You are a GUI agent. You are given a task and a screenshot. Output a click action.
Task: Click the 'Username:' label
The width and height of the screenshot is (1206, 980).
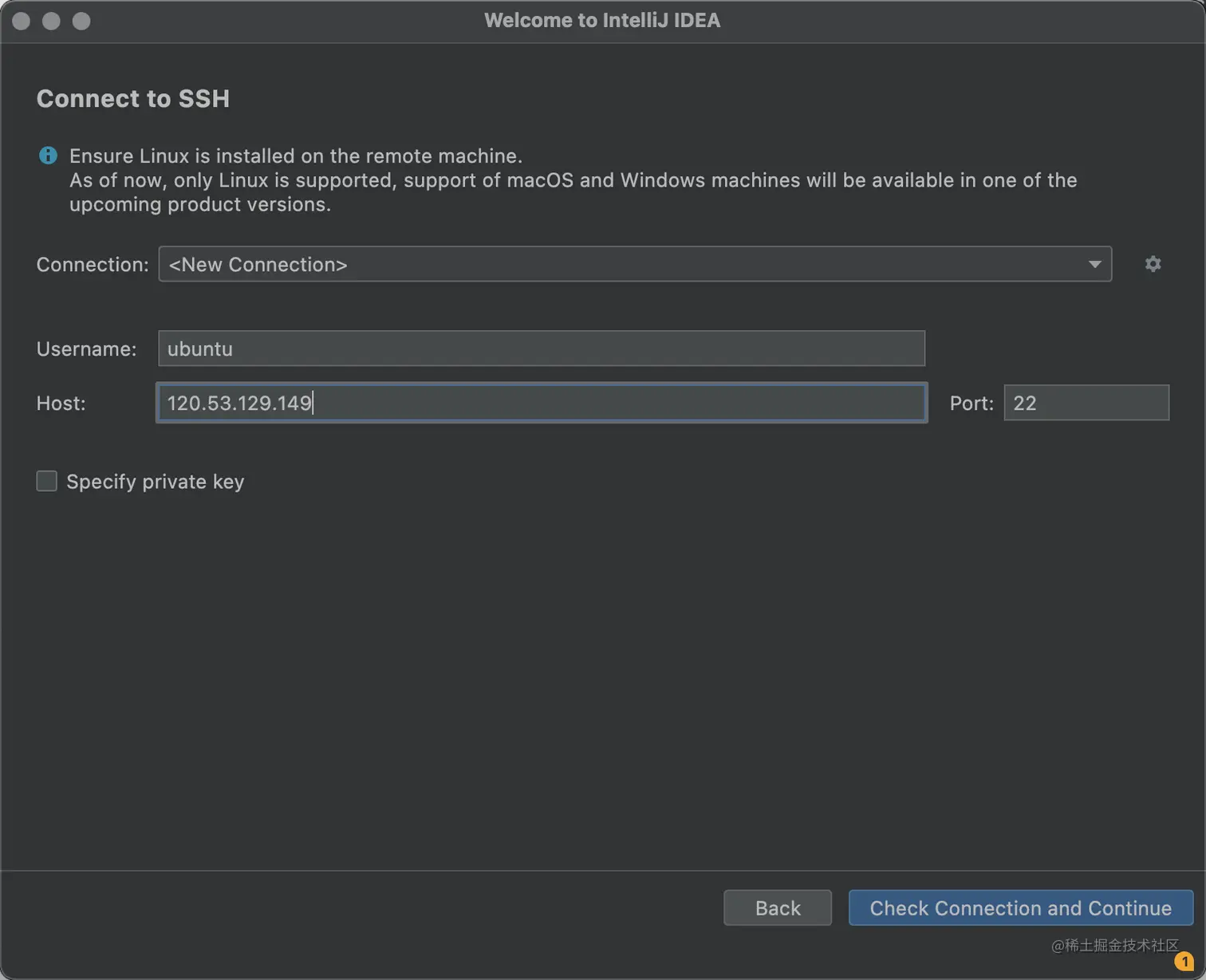(86, 349)
